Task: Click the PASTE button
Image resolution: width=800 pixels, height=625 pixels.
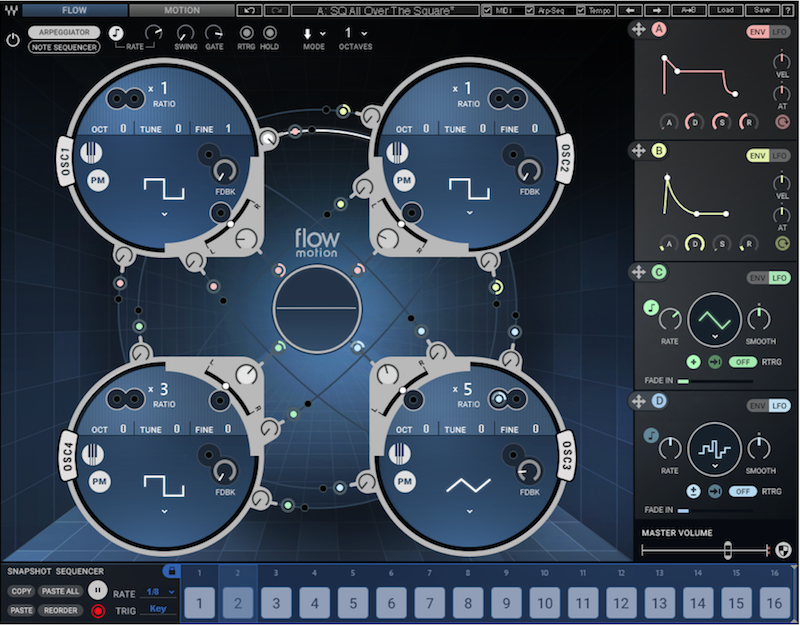Action: 21,610
